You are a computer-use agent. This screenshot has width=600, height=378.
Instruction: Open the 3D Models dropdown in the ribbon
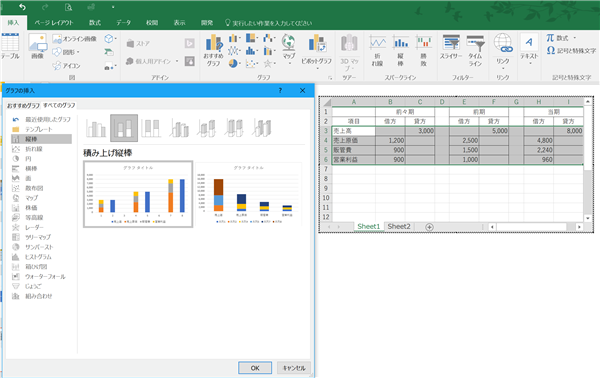[110, 39]
